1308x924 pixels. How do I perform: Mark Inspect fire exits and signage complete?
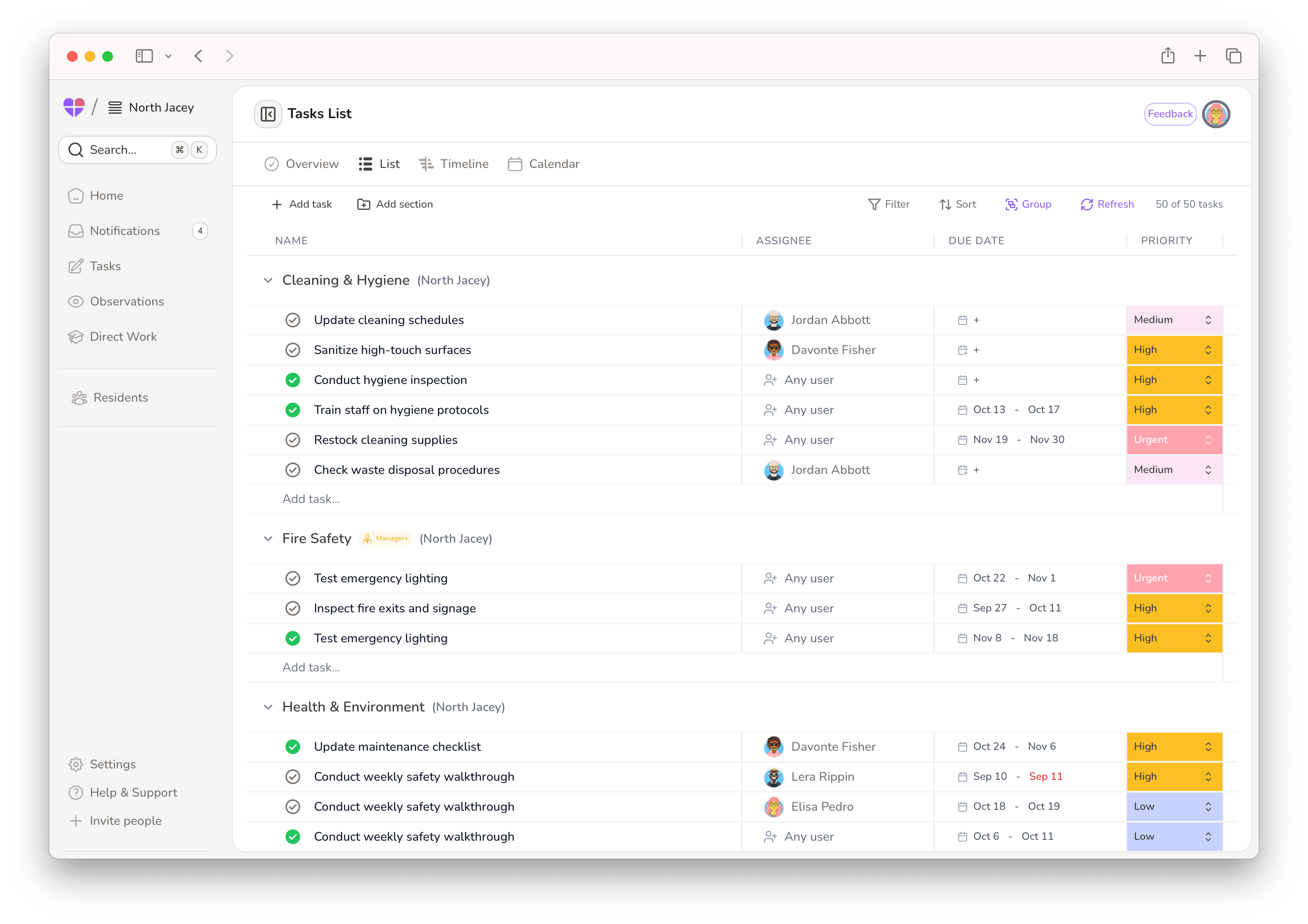coord(293,609)
